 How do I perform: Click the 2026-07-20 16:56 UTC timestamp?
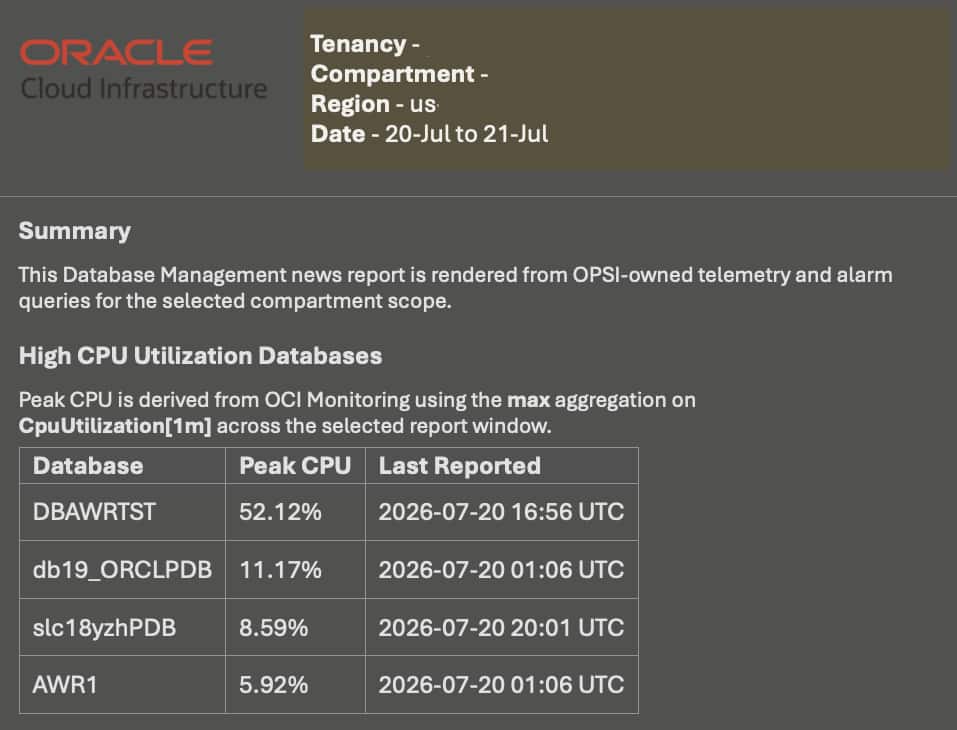501,511
